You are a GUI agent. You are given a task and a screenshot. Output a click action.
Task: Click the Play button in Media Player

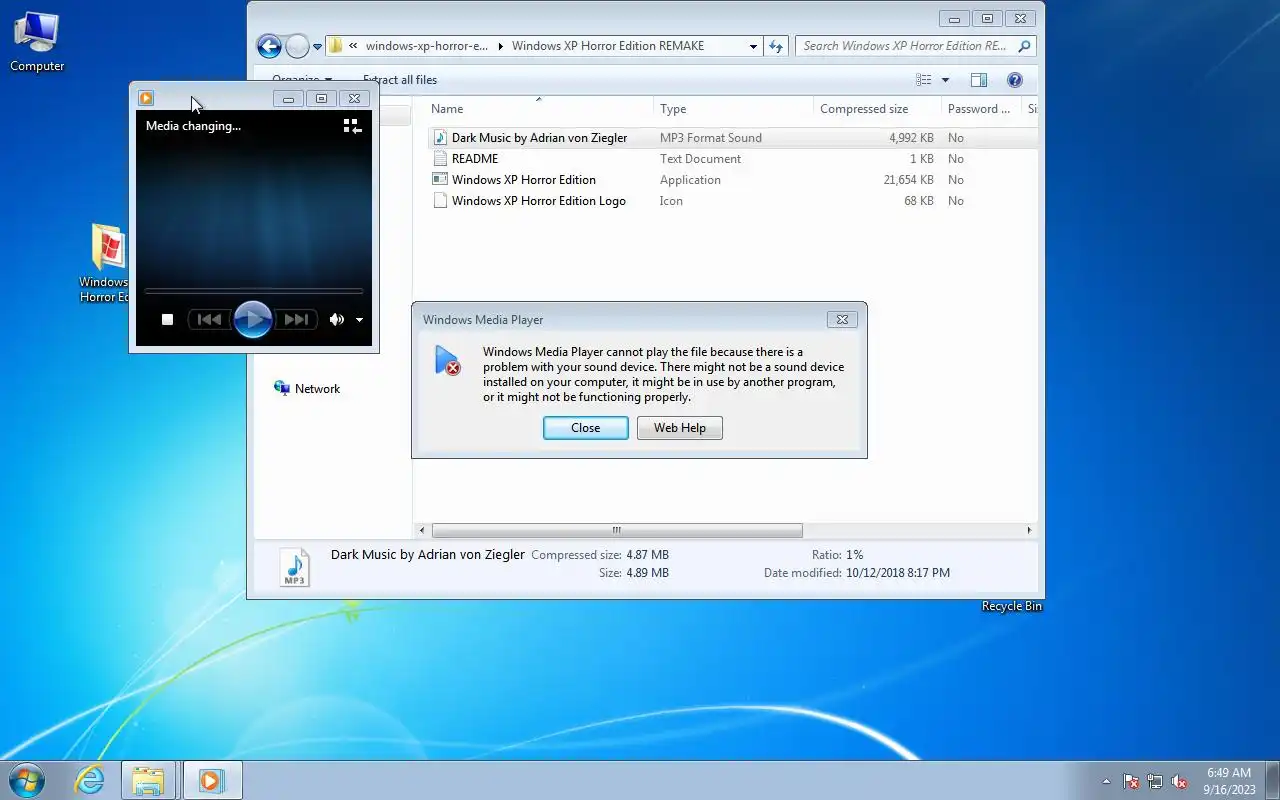pos(253,319)
